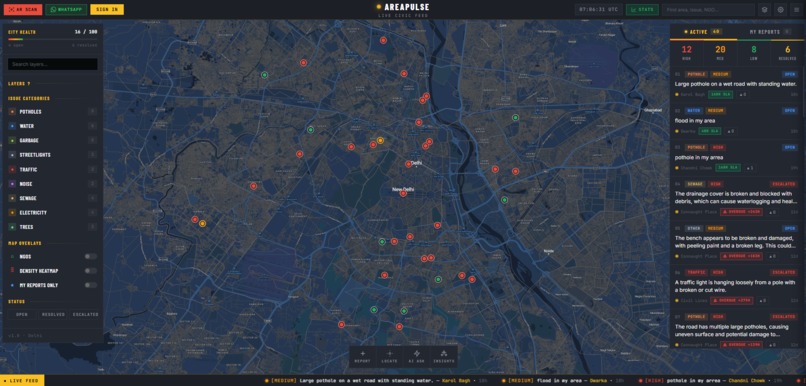Open the broken bench report card
Image resolution: width=806 pixels, height=386 pixels.
click(736, 242)
